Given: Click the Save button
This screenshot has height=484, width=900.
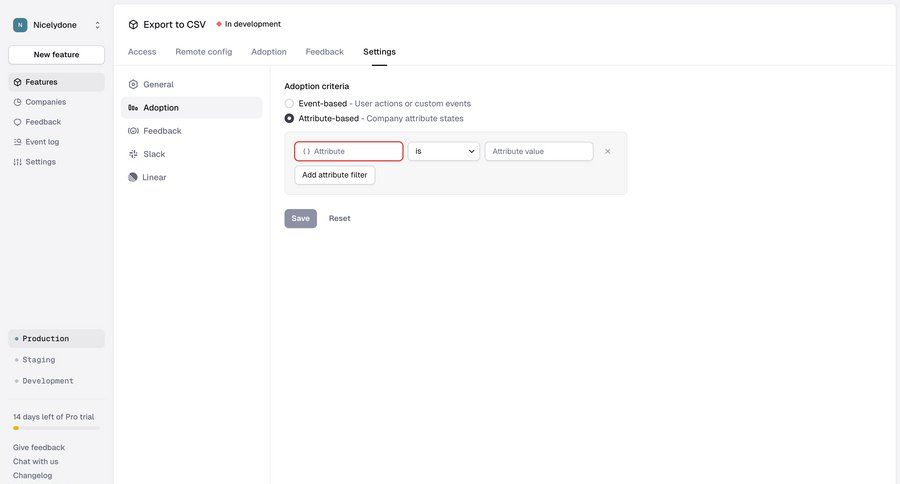Looking at the screenshot, I should pos(301,218).
